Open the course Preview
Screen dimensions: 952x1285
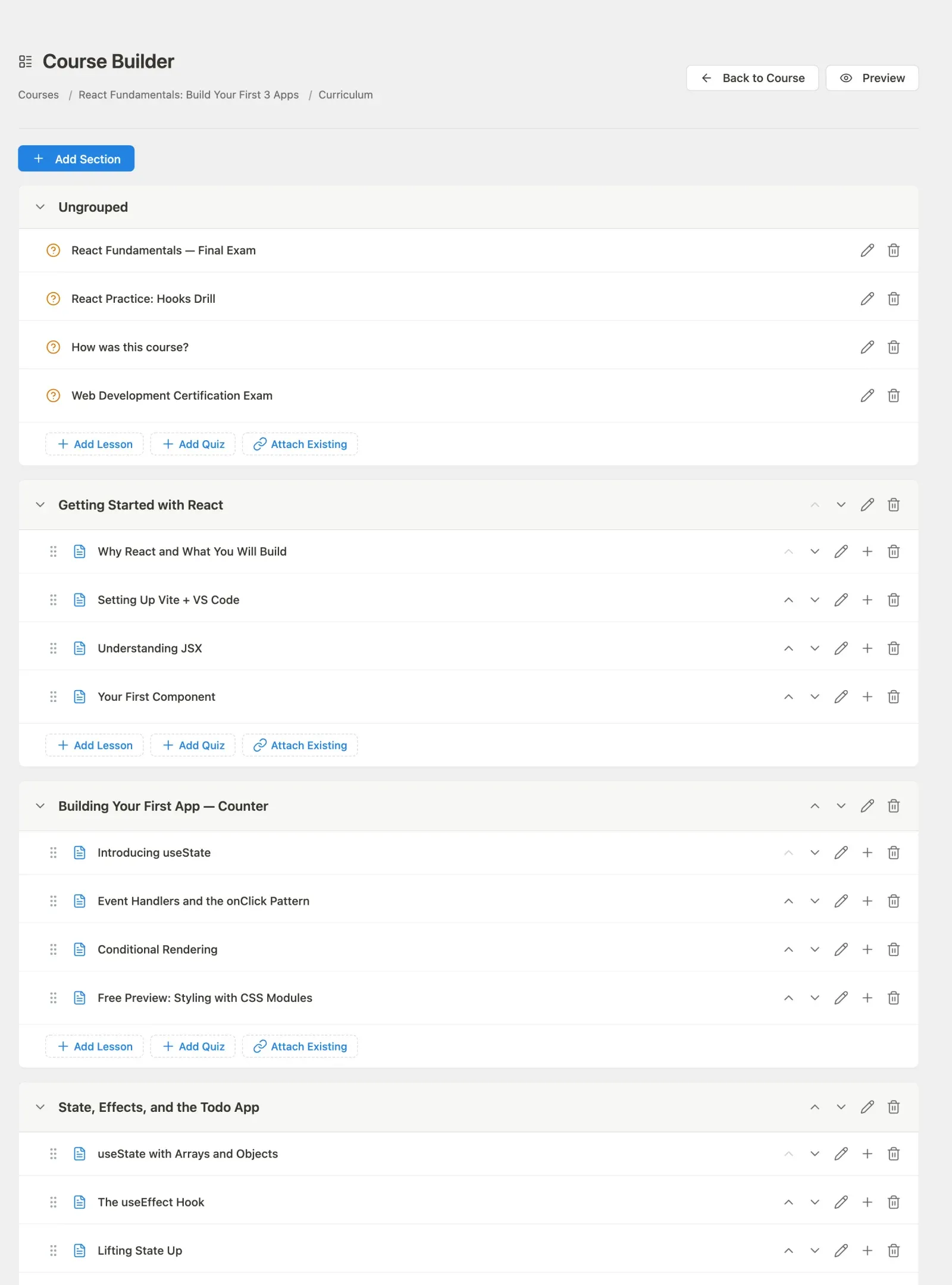pyautogui.click(x=872, y=78)
